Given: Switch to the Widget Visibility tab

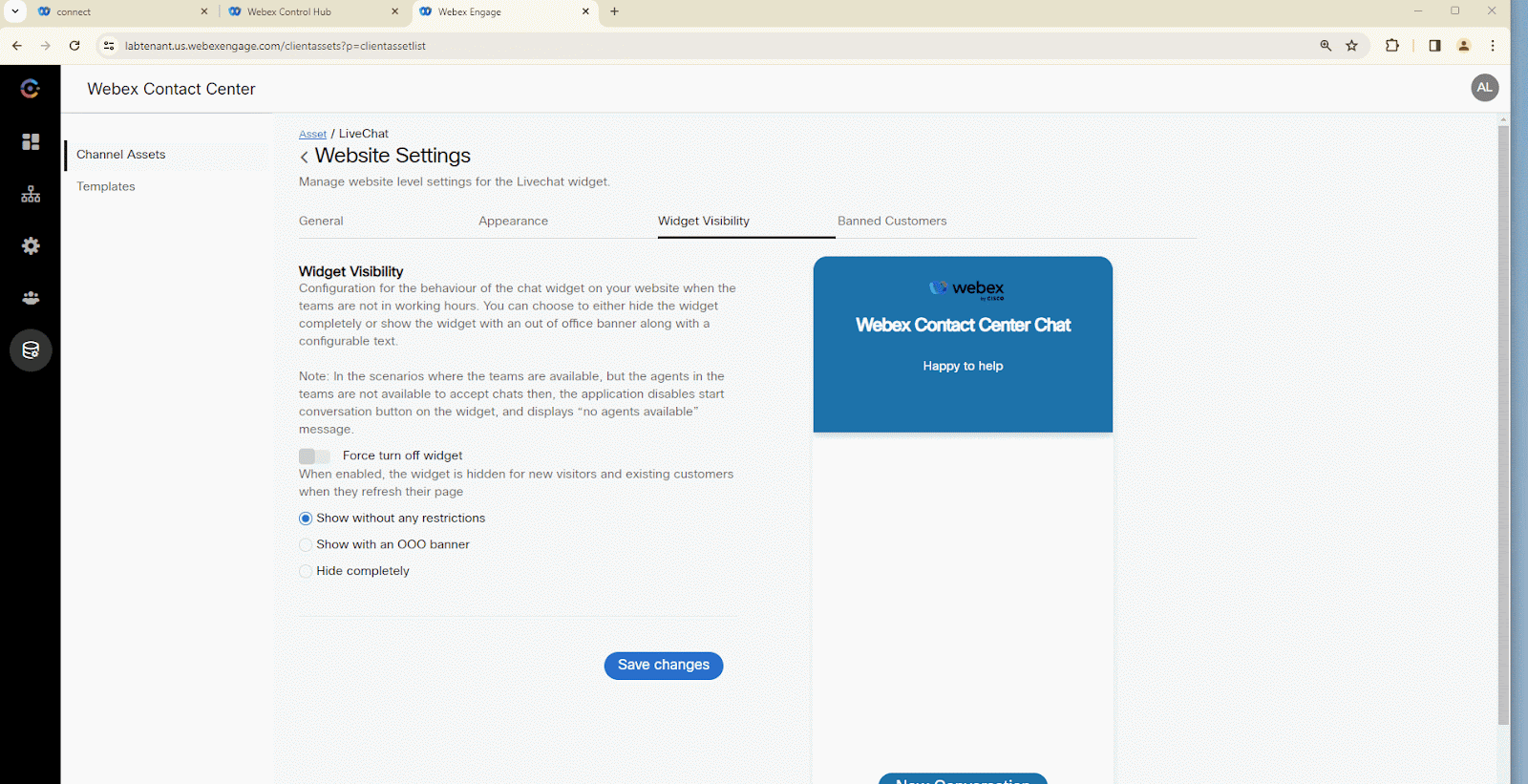Looking at the screenshot, I should point(704,221).
